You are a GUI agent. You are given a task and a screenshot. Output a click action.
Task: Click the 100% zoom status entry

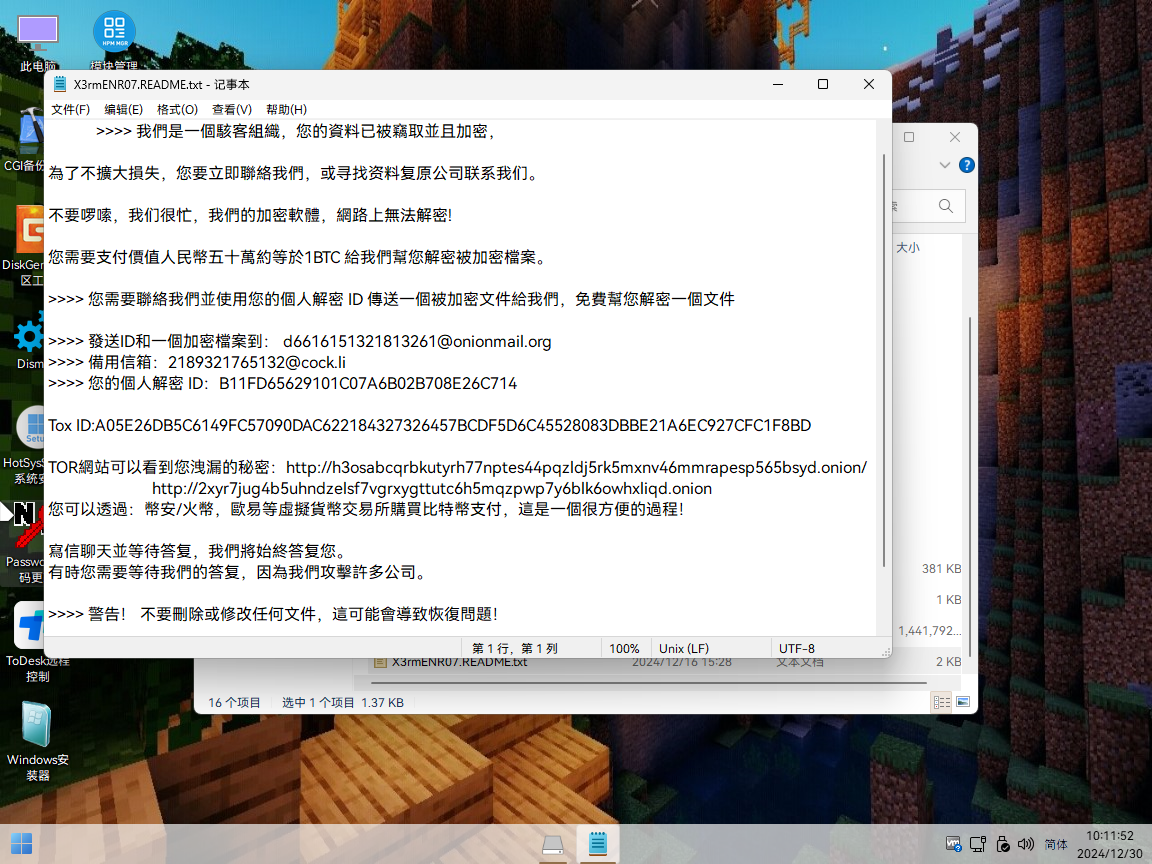point(624,649)
